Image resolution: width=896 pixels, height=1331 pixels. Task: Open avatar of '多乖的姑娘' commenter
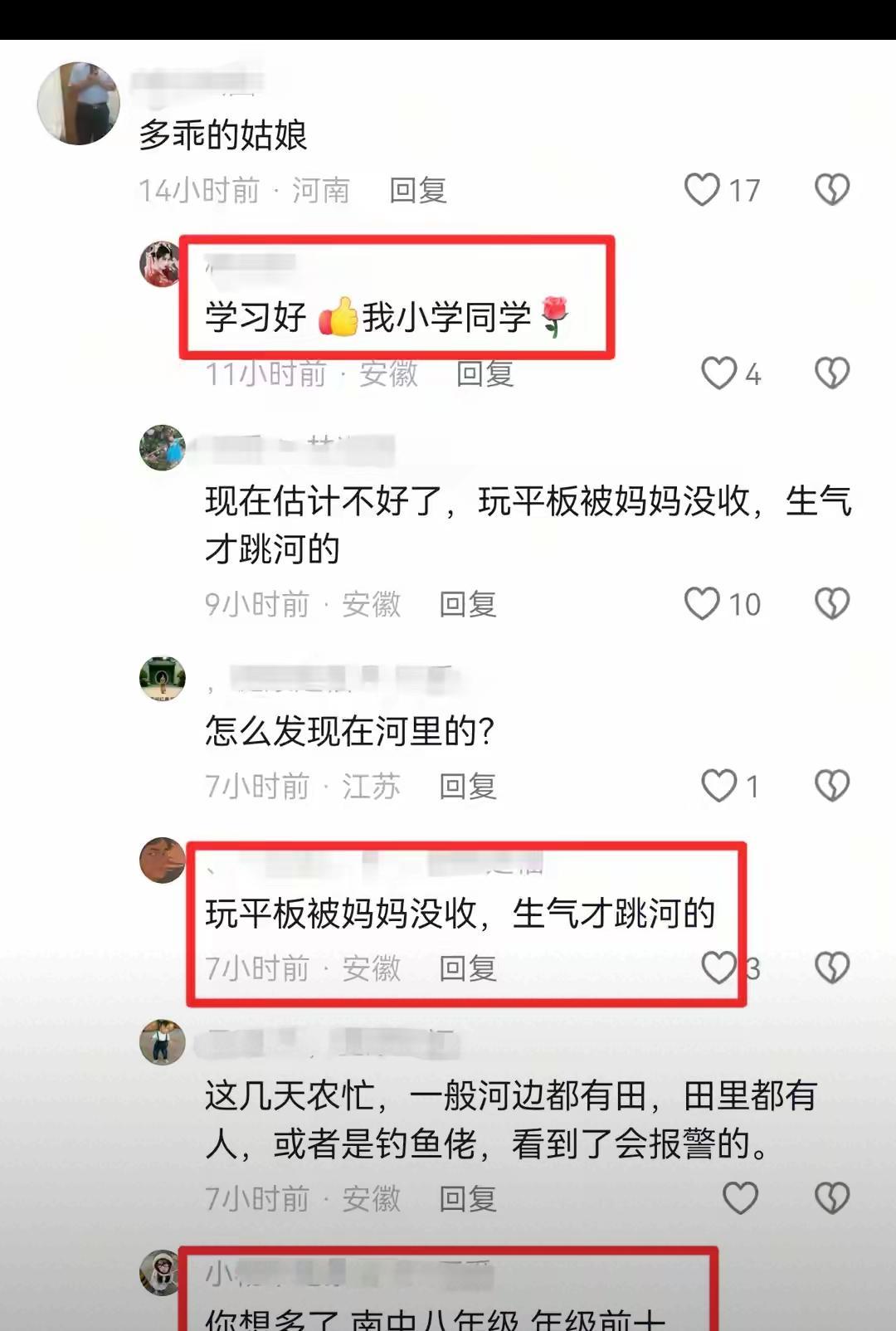(x=79, y=103)
